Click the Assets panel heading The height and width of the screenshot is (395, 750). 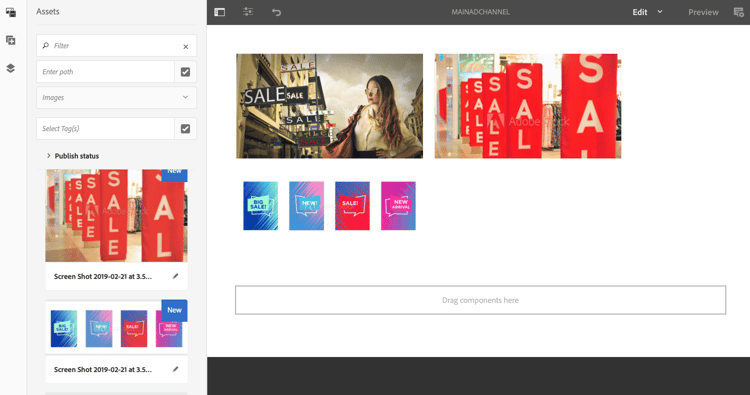(48, 11)
